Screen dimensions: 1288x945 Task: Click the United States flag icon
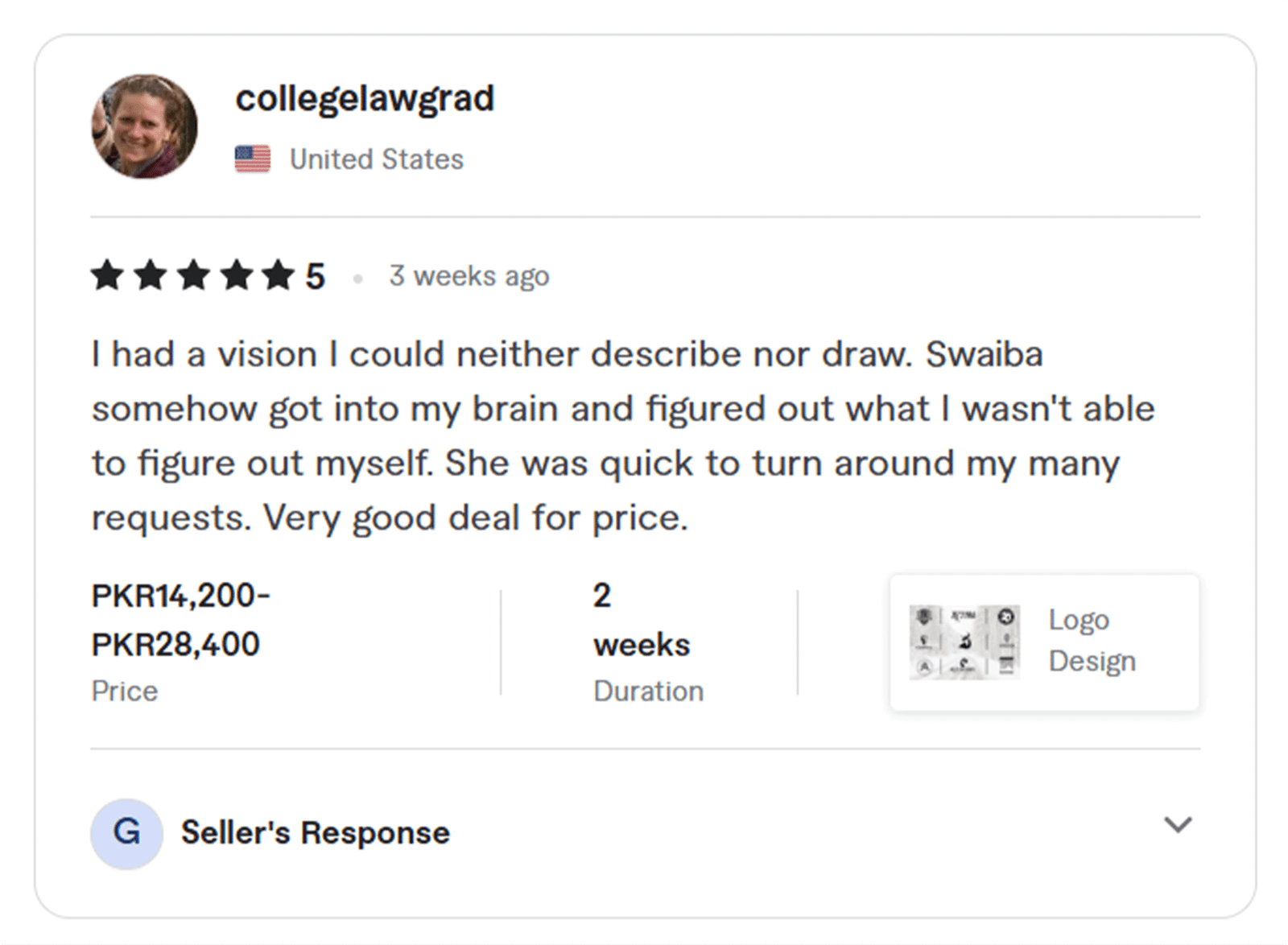(253, 159)
